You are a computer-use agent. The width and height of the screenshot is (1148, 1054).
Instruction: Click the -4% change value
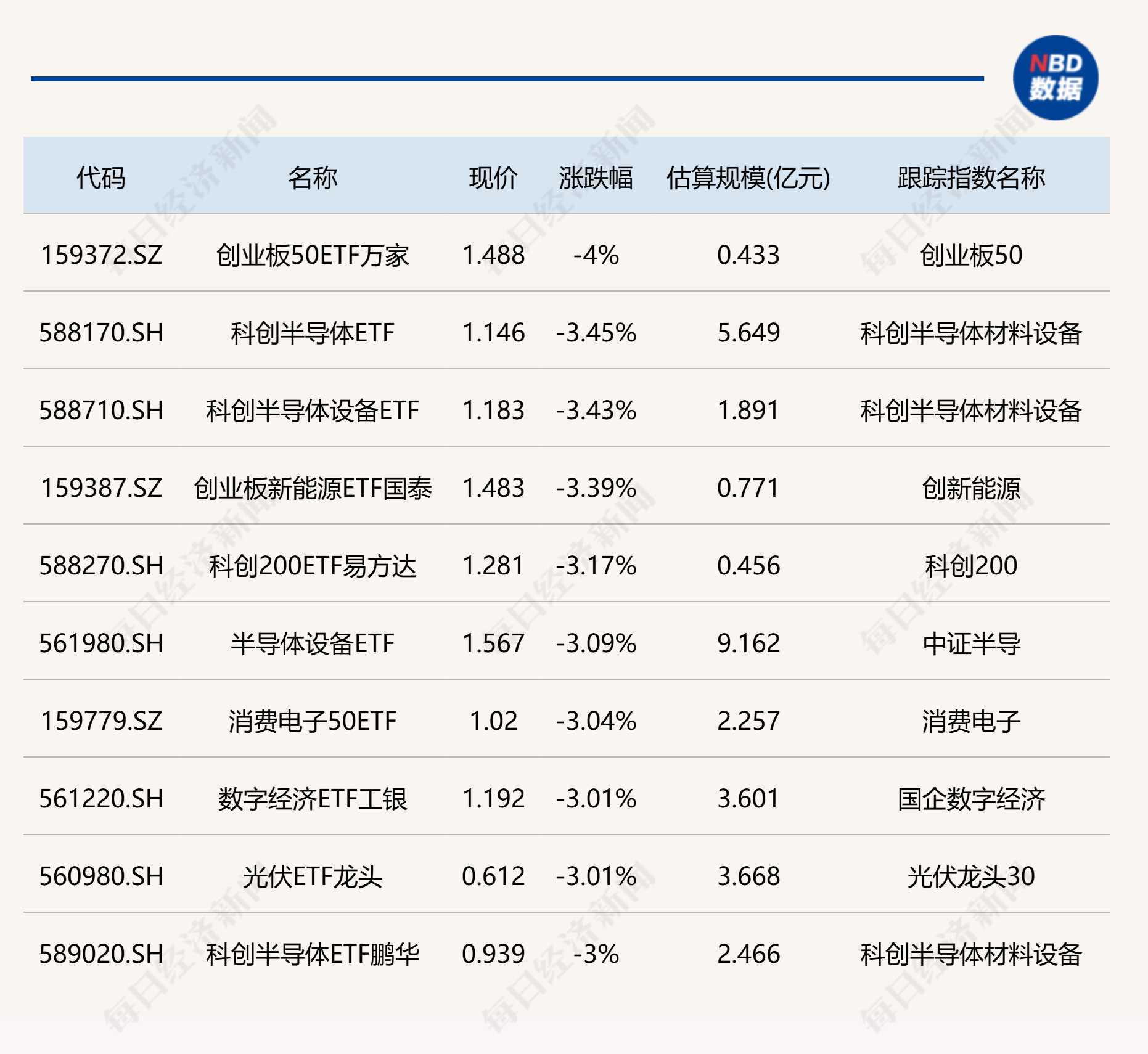[x=596, y=255]
